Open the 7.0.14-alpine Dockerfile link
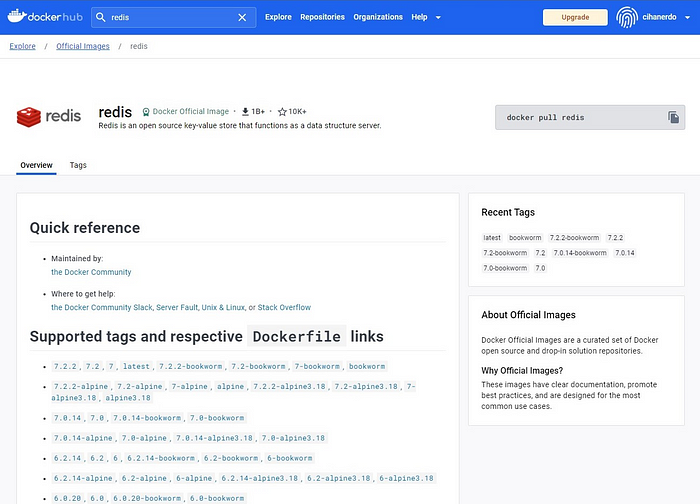This screenshot has height=504, width=700. click(x=83, y=438)
